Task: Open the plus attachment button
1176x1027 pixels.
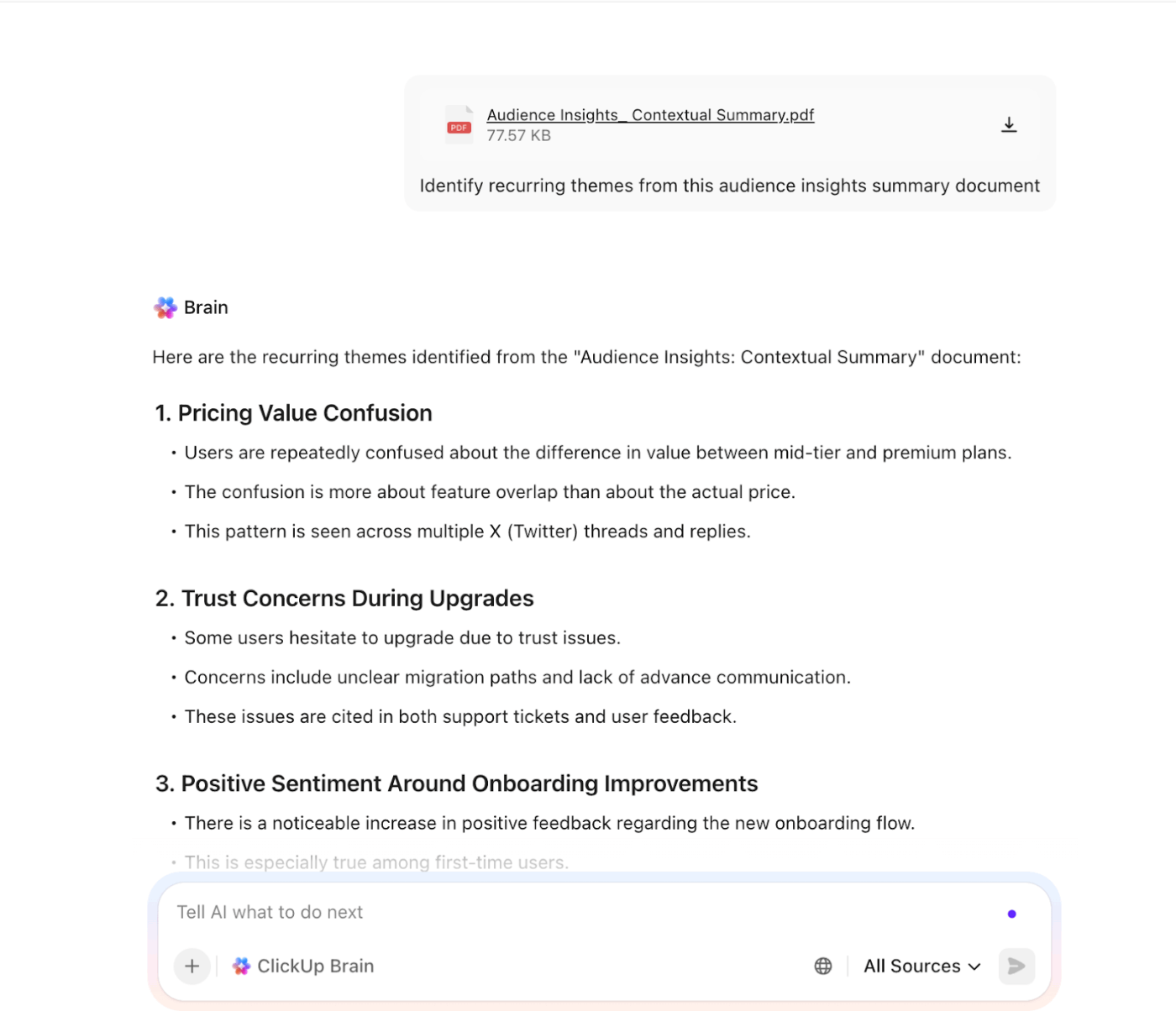Action: [192, 966]
